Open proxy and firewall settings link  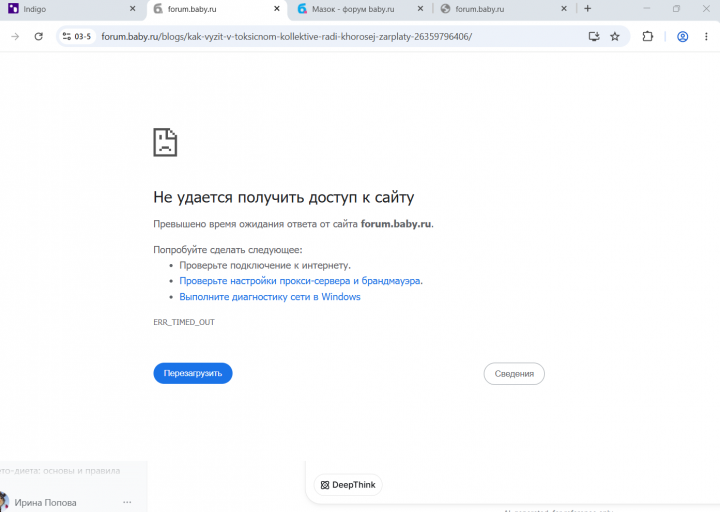(x=300, y=281)
